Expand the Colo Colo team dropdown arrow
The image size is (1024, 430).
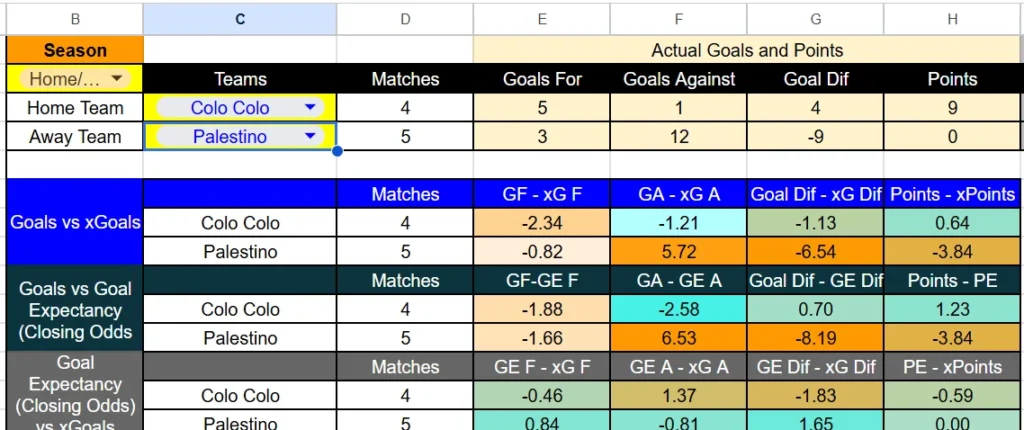click(x=310, y=108)
